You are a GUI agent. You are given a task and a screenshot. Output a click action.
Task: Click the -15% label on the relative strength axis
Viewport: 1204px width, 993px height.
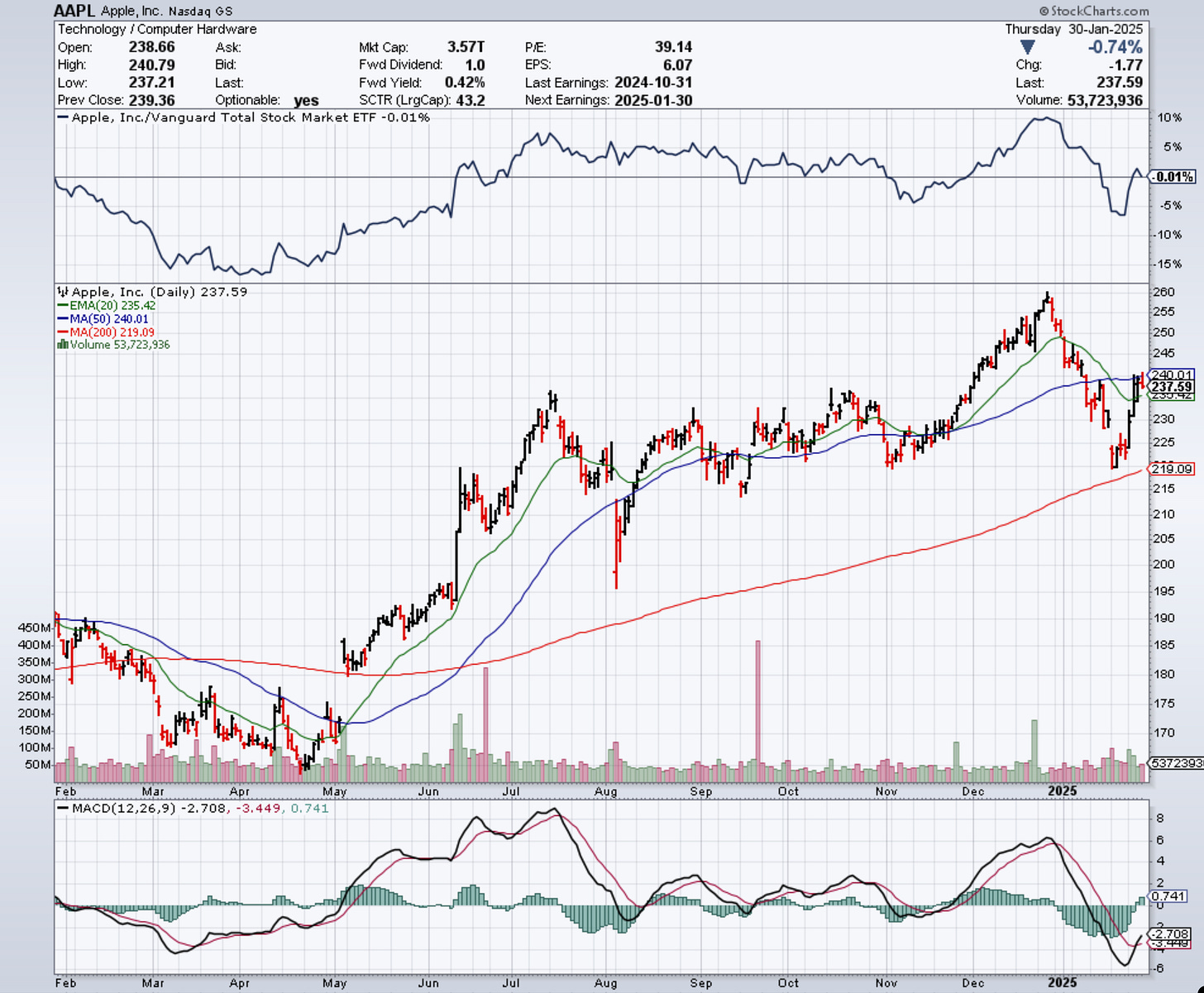tap(1167, 265)
